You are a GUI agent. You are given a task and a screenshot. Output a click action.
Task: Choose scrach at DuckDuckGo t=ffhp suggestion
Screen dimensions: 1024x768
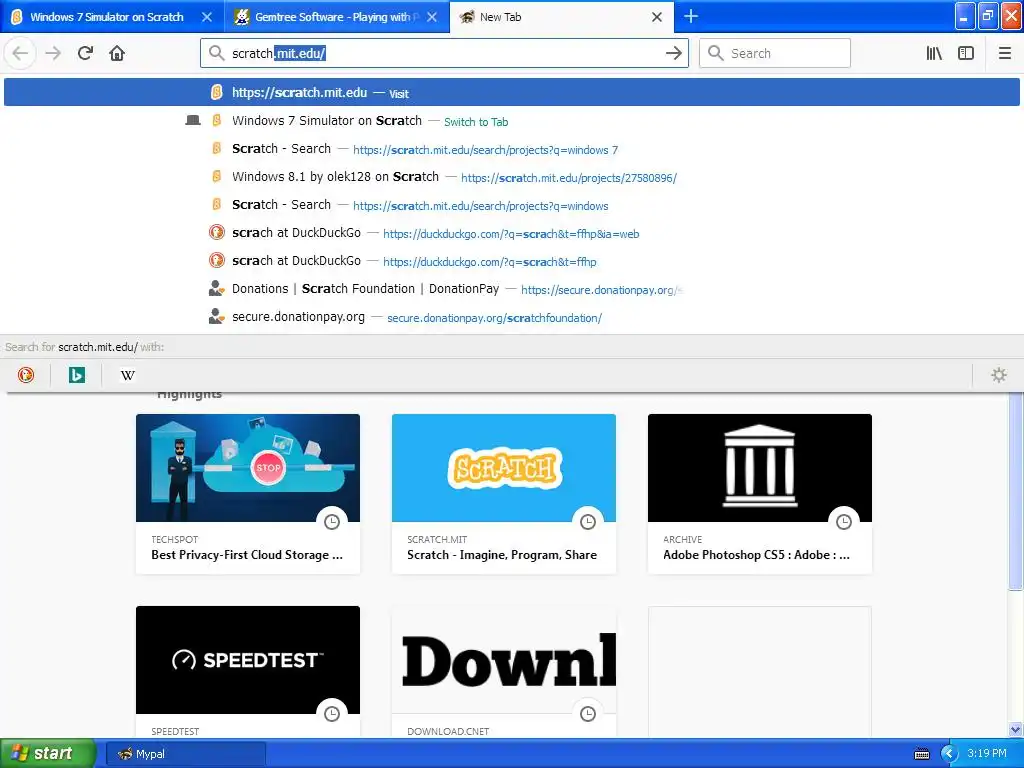point(512,261)
